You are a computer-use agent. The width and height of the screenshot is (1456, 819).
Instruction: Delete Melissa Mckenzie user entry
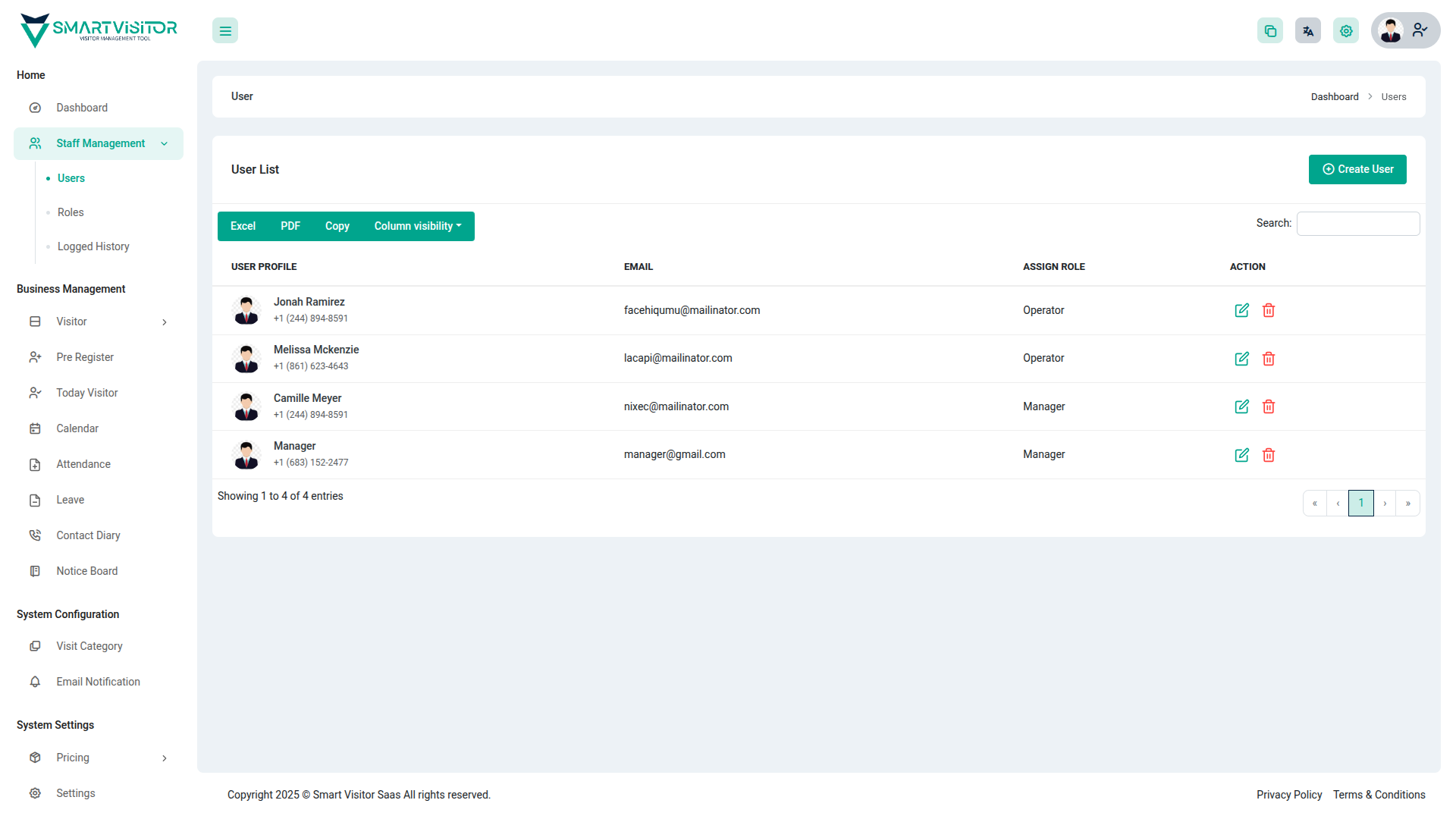pos(1269,359)
